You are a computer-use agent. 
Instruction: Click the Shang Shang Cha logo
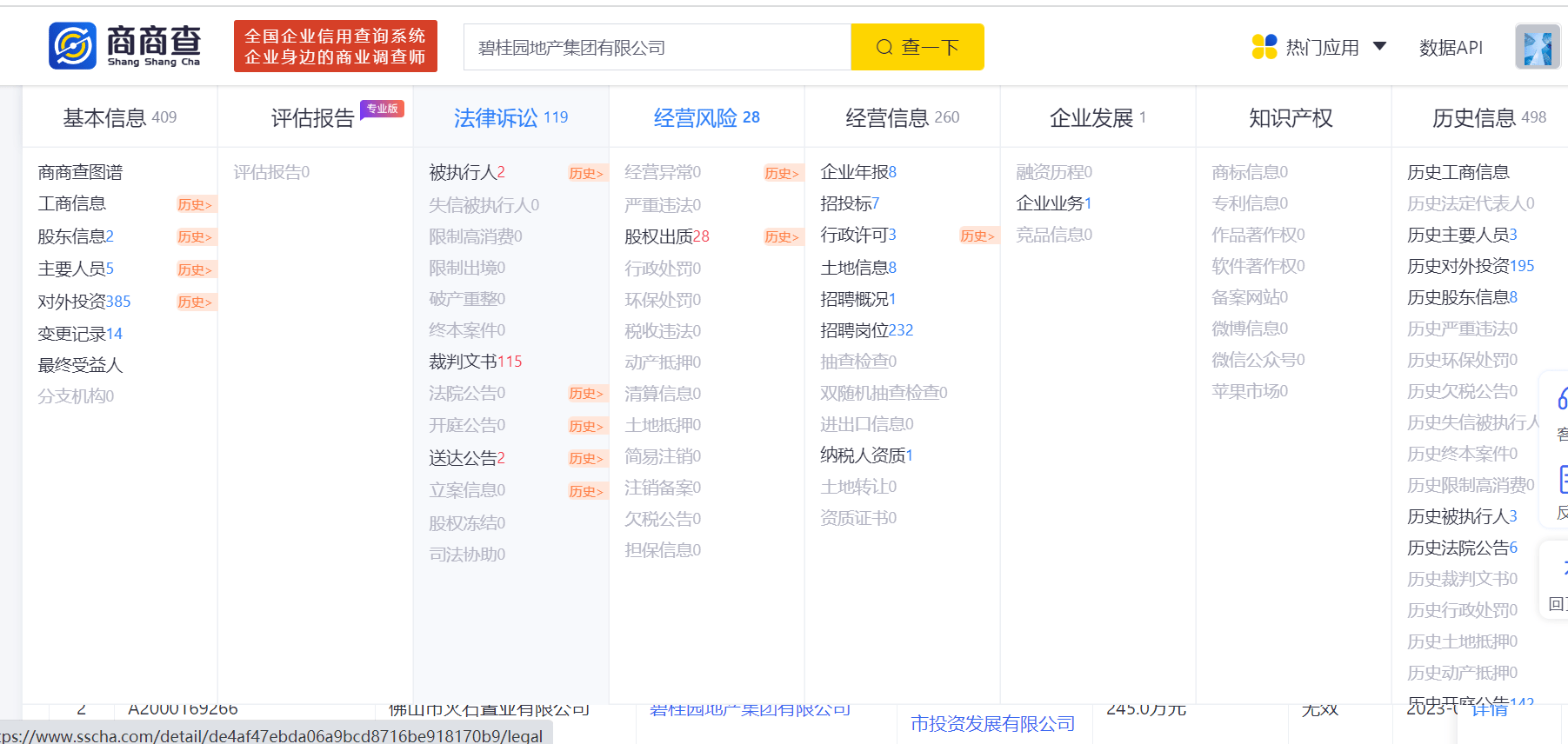point(124,46)
